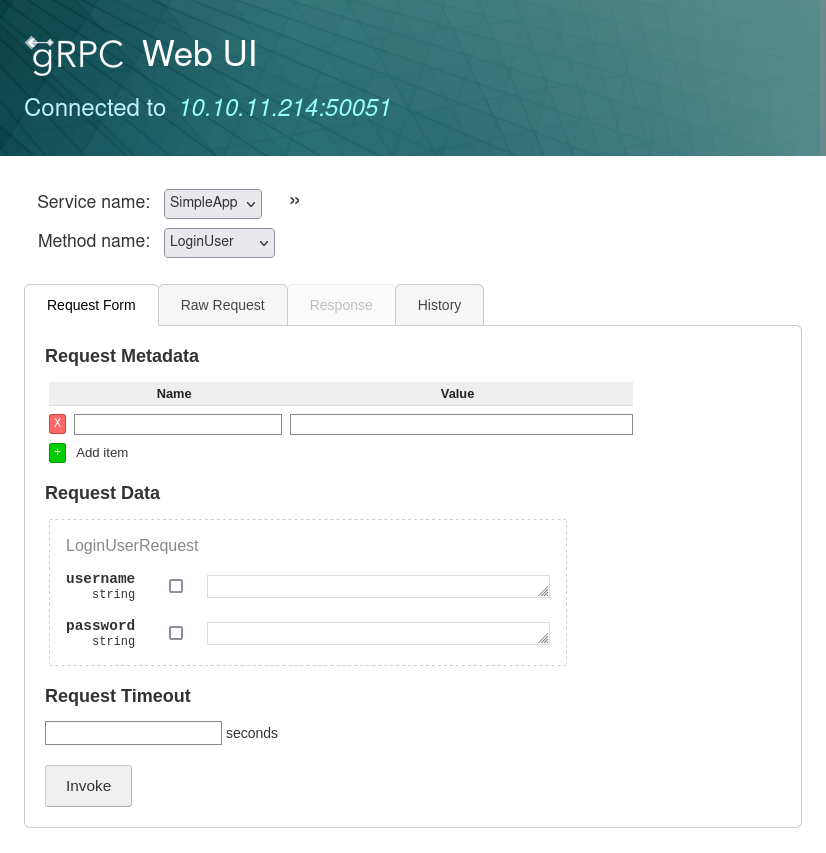Image resolution: width=826 pixels, height=853 pixels.
Task: Click the gRPC logo icon
Action: [74, 55]
